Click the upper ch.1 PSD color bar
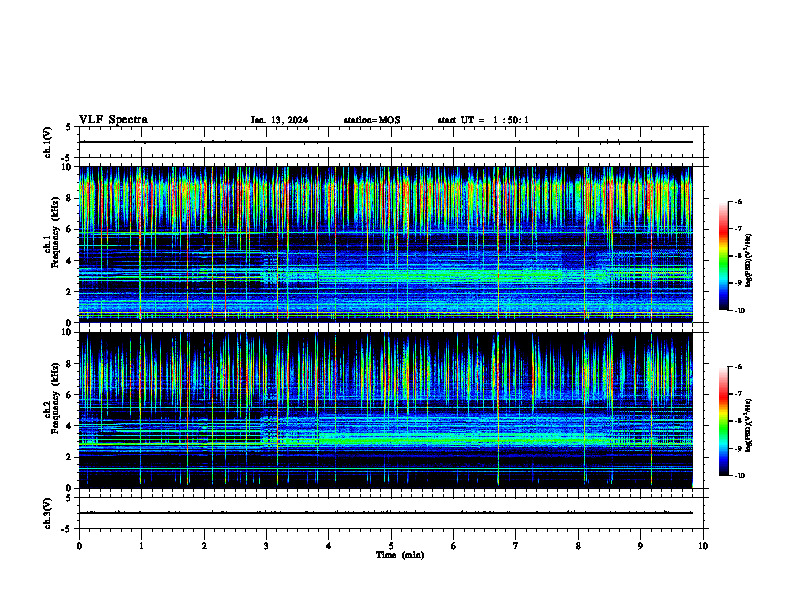 724,256
